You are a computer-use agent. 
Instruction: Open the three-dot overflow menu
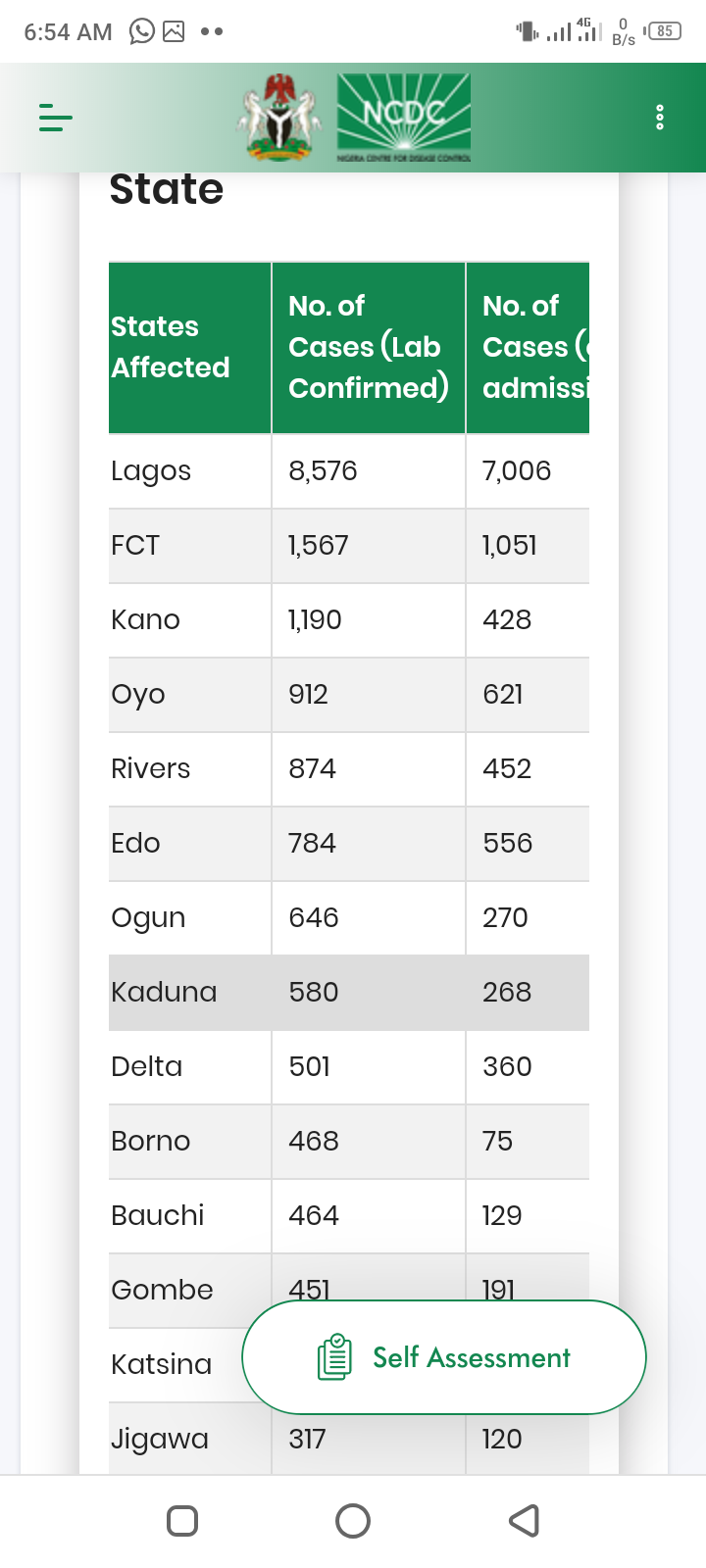tap(660, 118)
